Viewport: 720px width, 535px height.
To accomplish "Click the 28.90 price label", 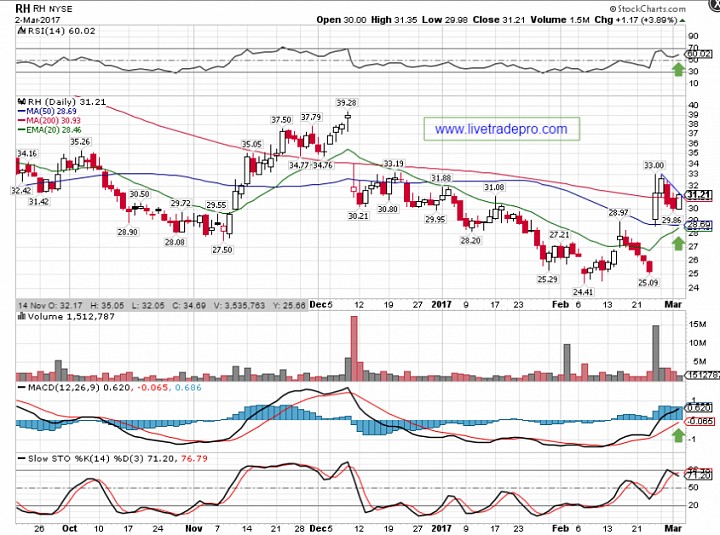I will pos(127,232).
